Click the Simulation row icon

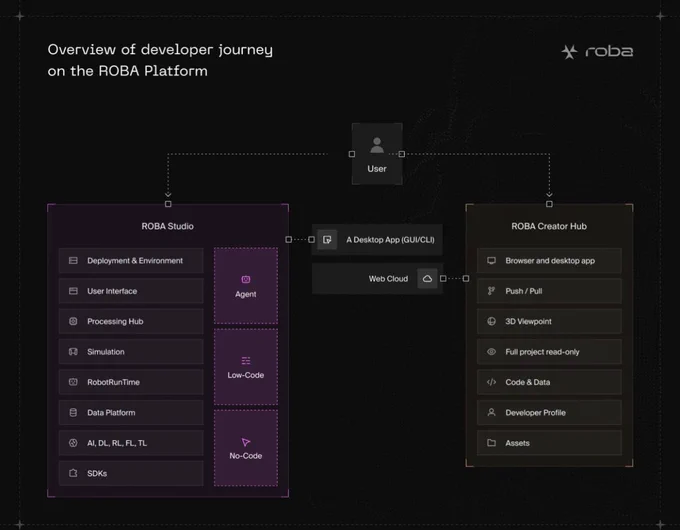coord(73,351)
